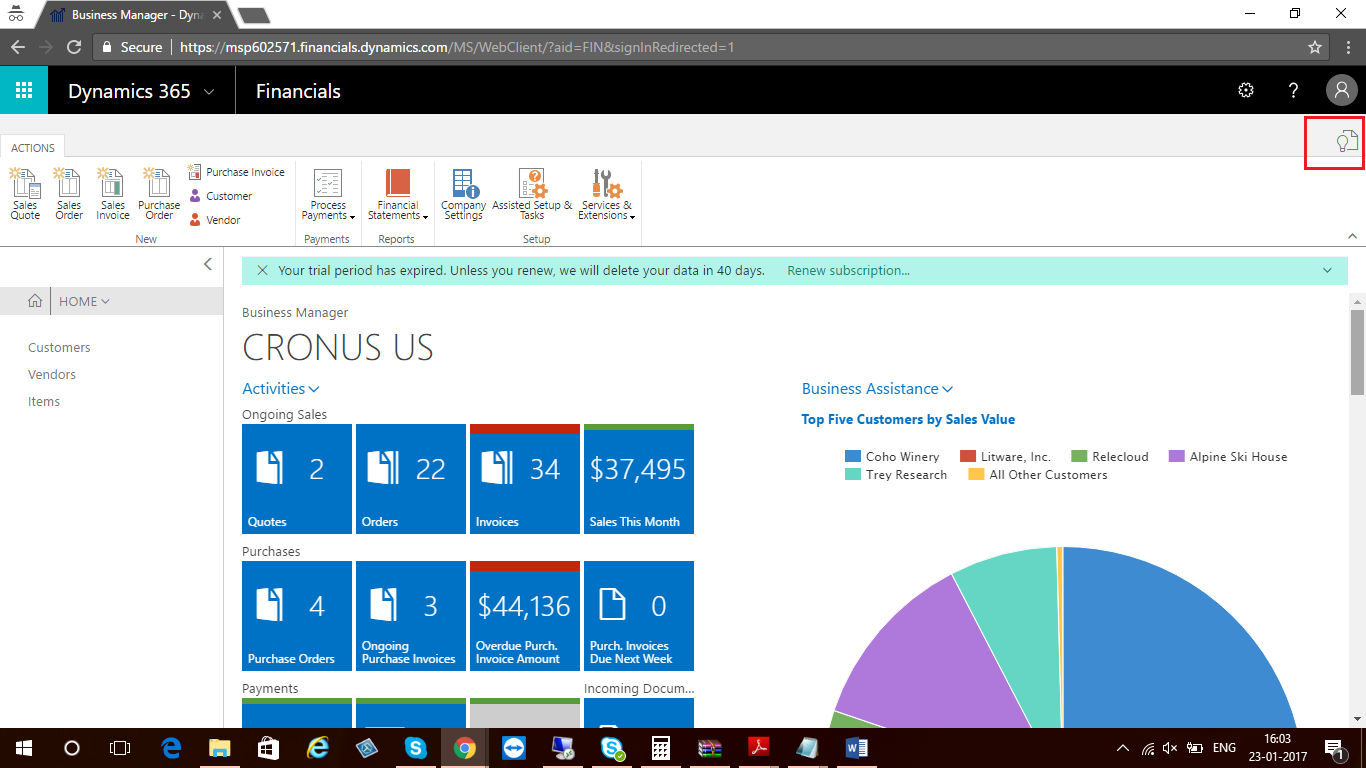Create a new Sales Order from ribbon

pos(69,195)
